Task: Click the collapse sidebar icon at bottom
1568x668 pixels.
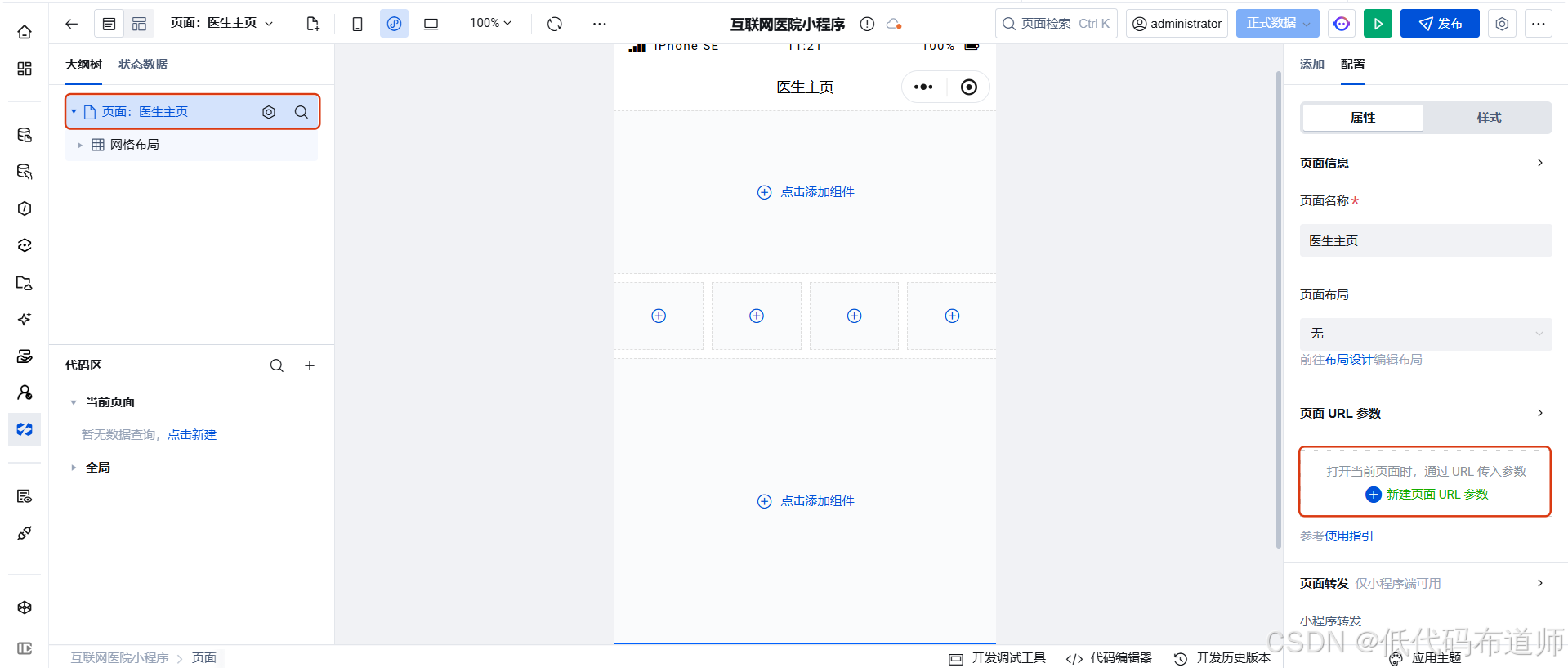Action: 25,648
